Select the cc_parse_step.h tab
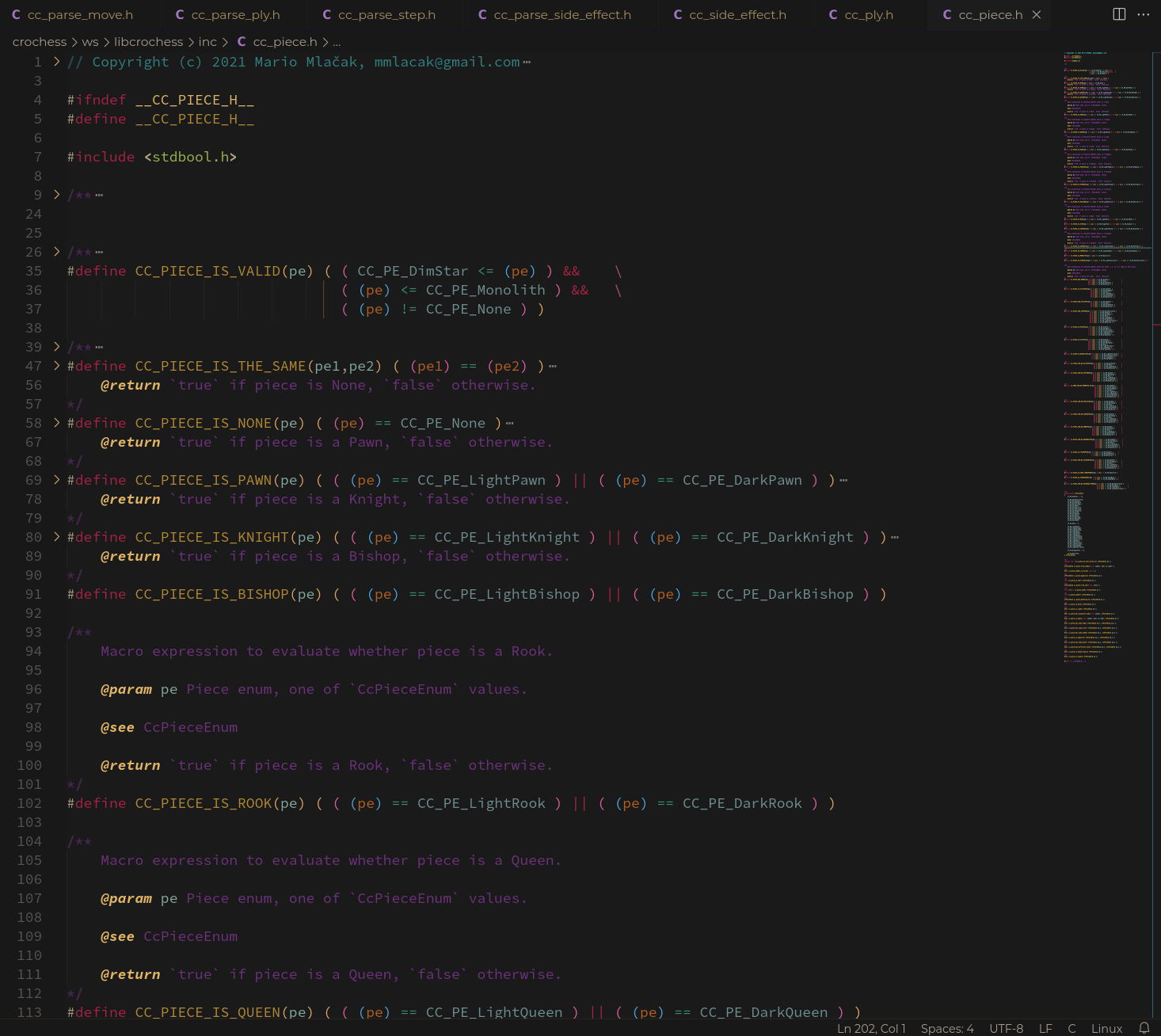 pyautogui.click(x=379, y=15)
